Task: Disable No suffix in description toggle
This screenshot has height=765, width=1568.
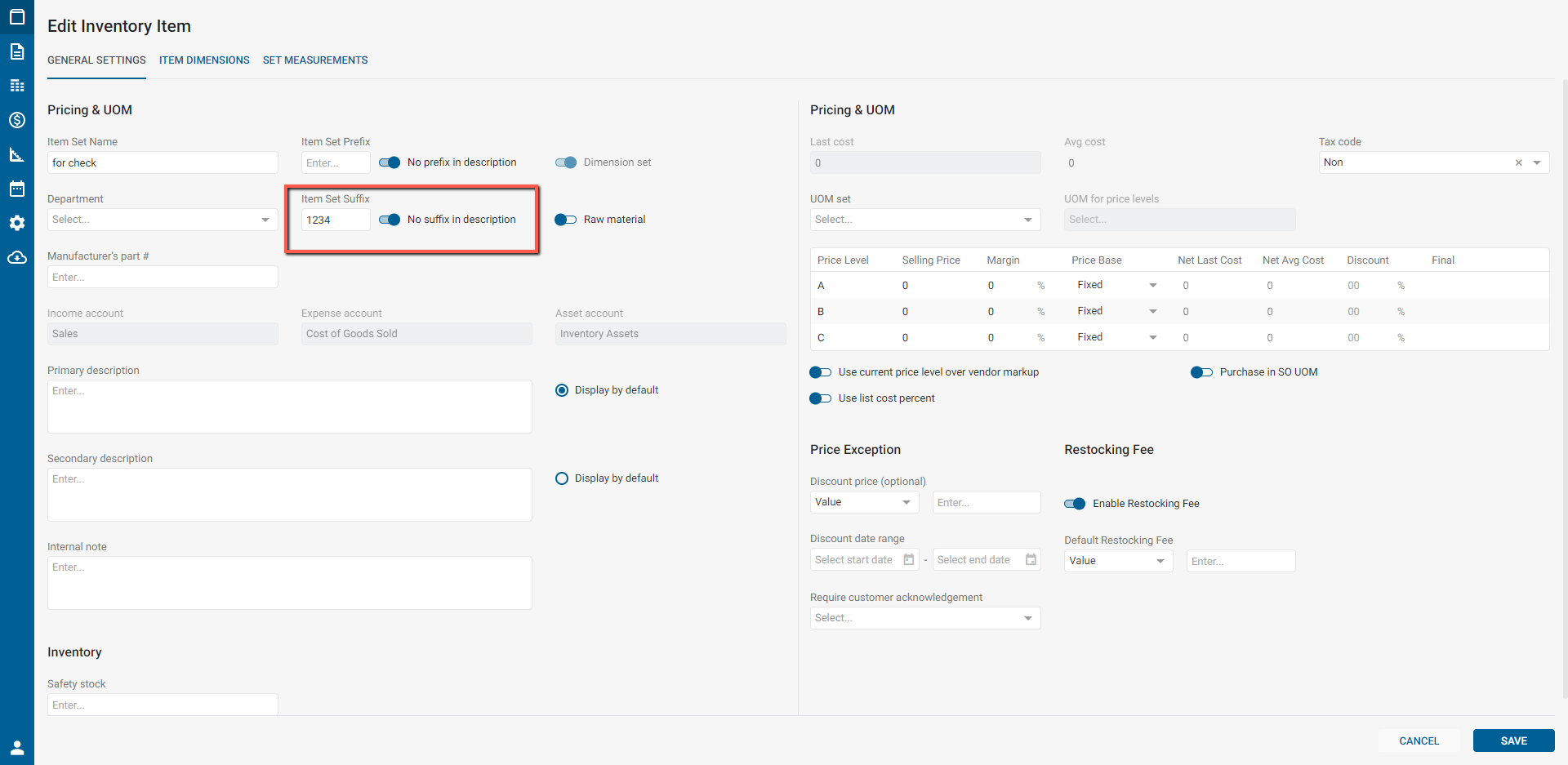Action: (x=390, y=220)
